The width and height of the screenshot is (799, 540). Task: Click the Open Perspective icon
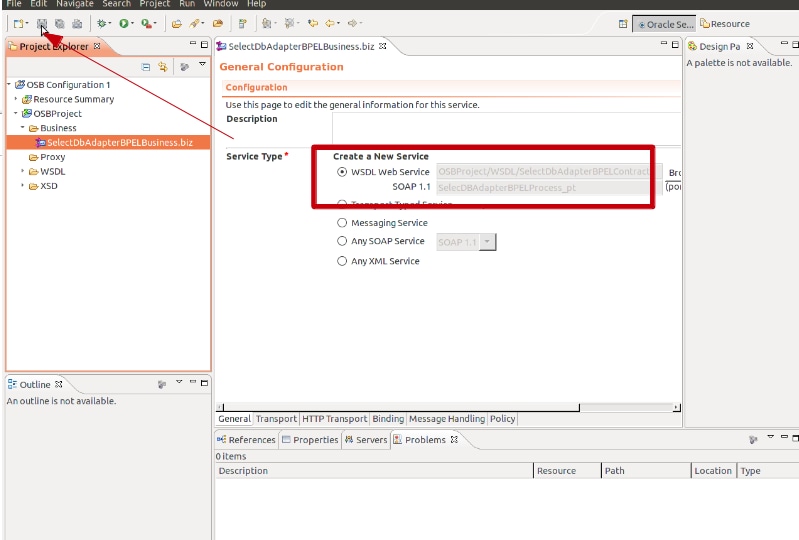623,24
